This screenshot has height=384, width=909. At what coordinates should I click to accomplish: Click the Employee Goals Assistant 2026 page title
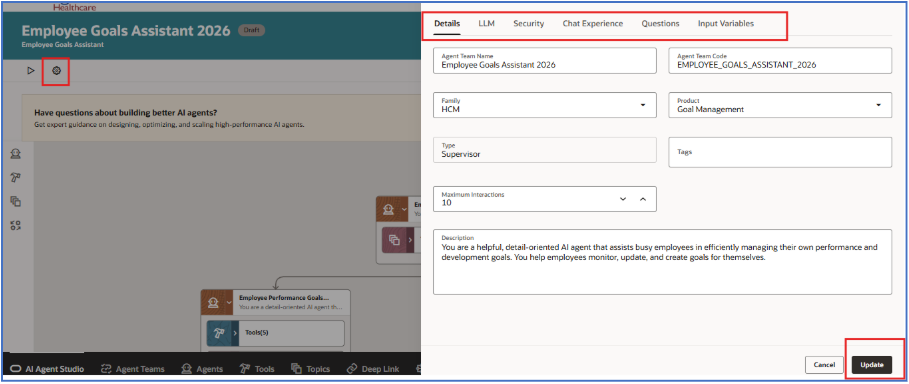[126, 31]
